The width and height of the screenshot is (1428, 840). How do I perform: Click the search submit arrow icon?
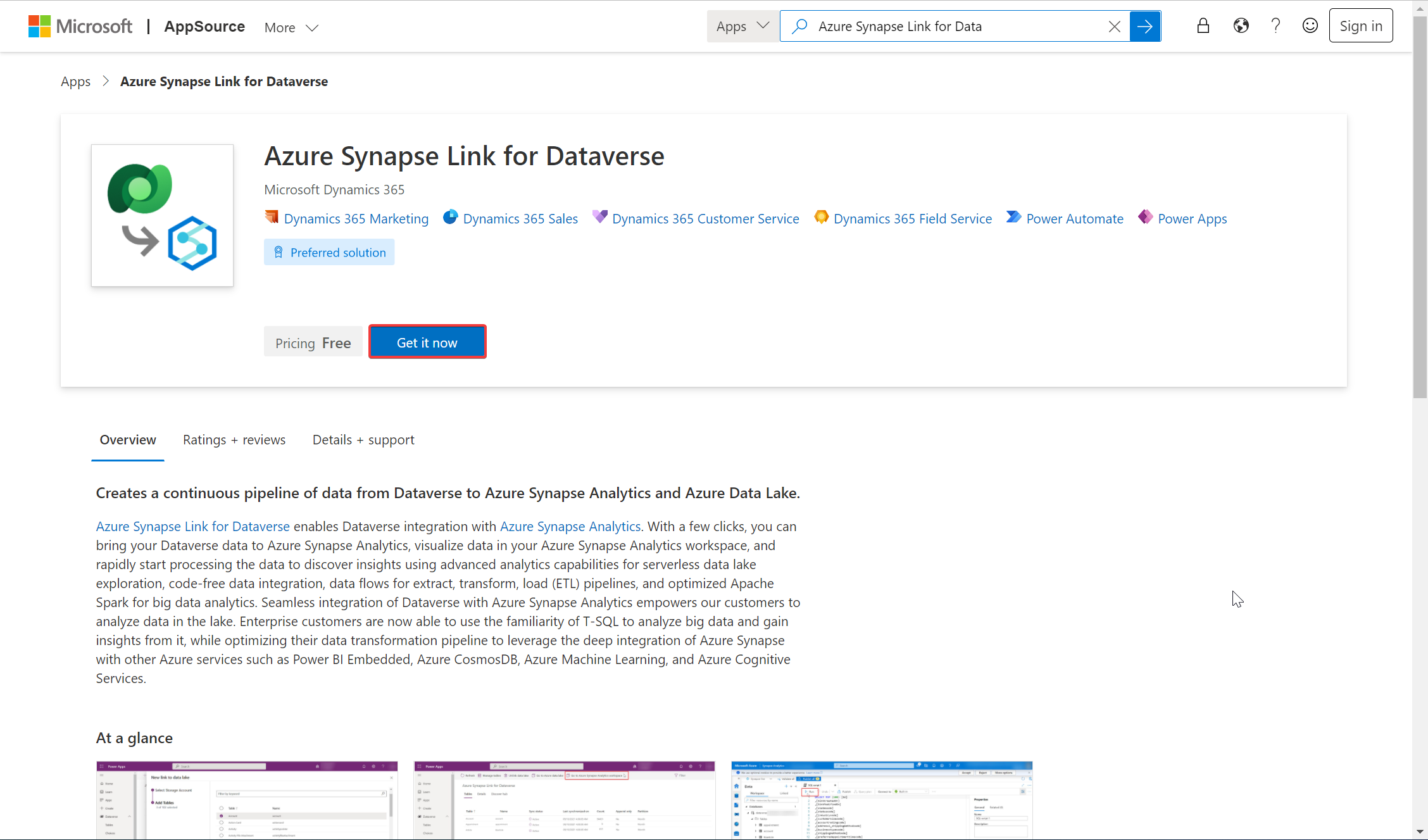point(1146,26)
